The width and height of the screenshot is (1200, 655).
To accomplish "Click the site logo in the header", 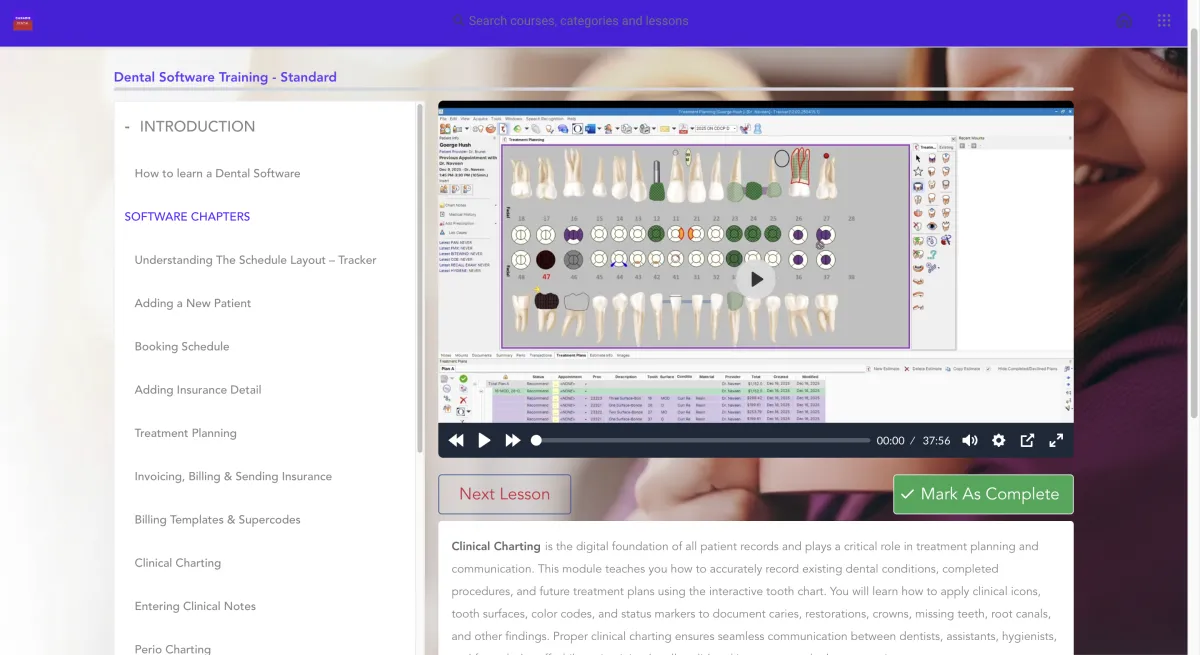I will click(23, 21).
